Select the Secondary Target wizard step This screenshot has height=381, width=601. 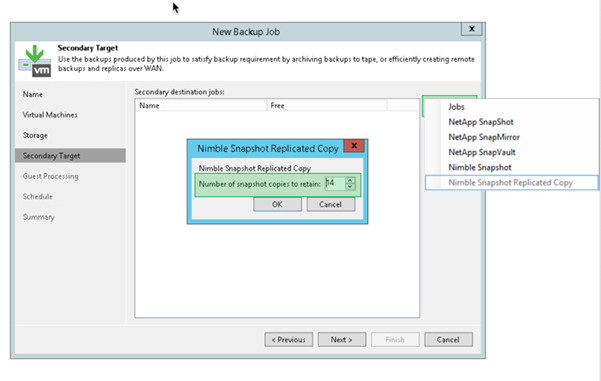click(70, 156)
